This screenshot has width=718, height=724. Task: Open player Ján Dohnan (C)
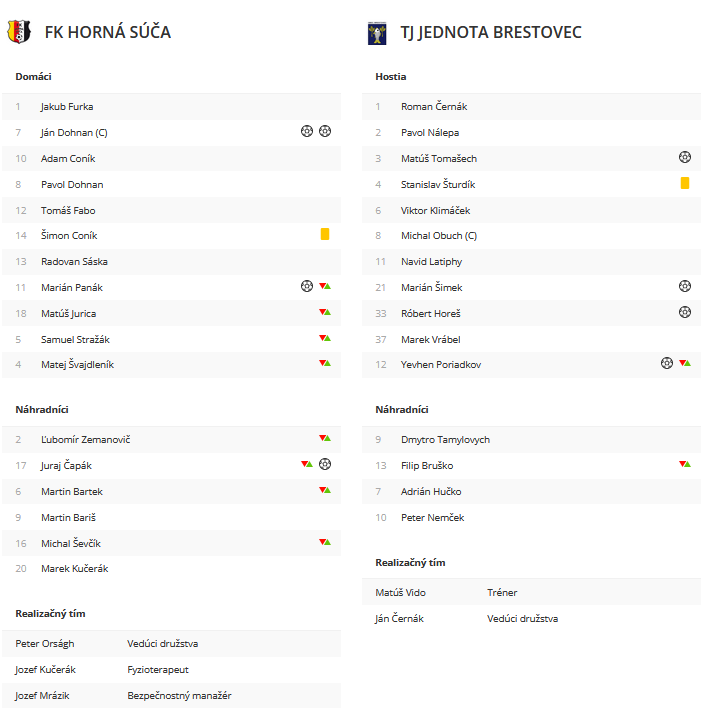(74, 133)
